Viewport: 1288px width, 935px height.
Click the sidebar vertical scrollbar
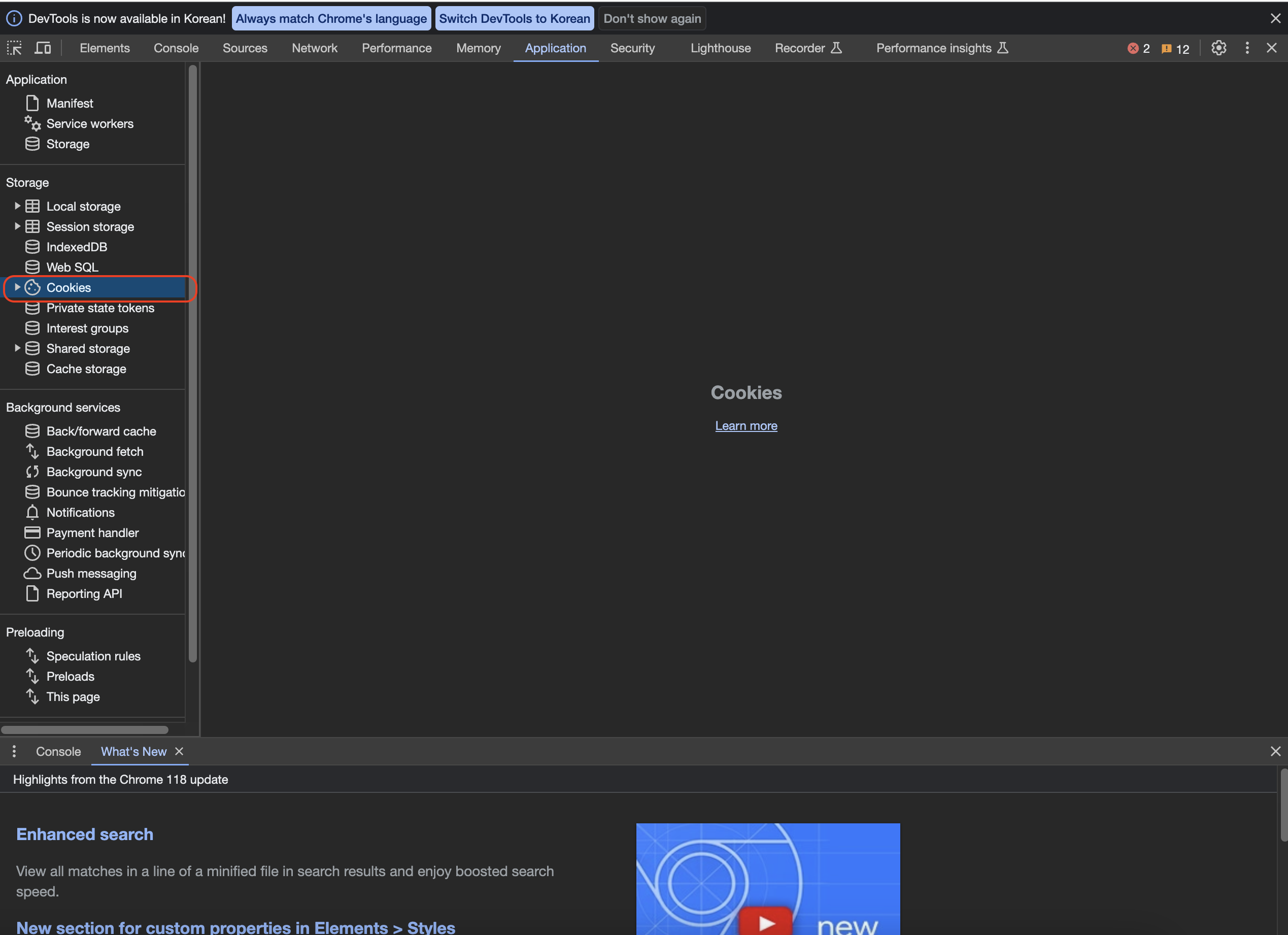tap(192, 363)
